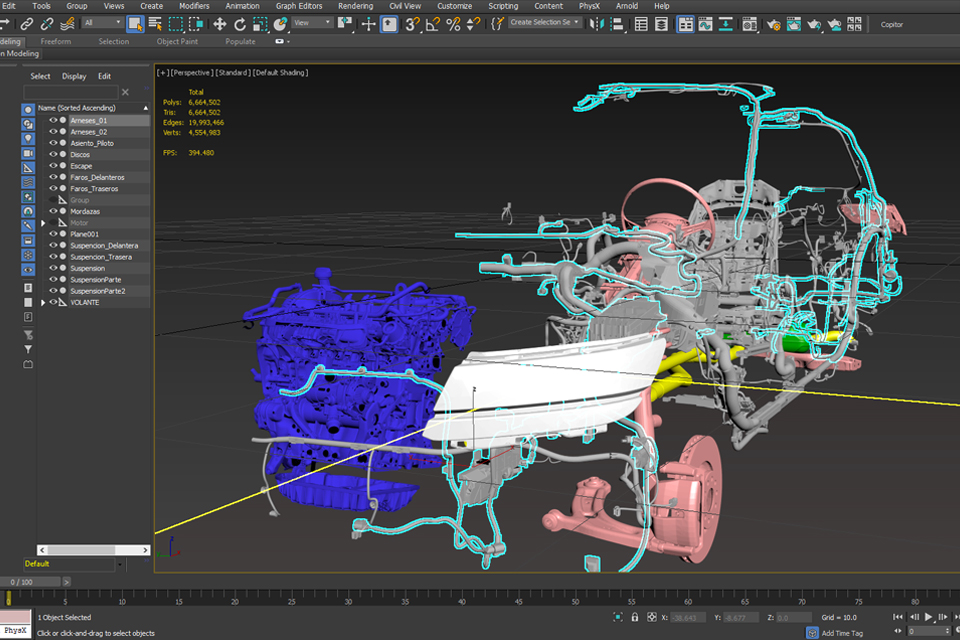Click the Display menu in Scene Explorer
Viewport: 960px width, 640px height.
click(x=74, y=76)
